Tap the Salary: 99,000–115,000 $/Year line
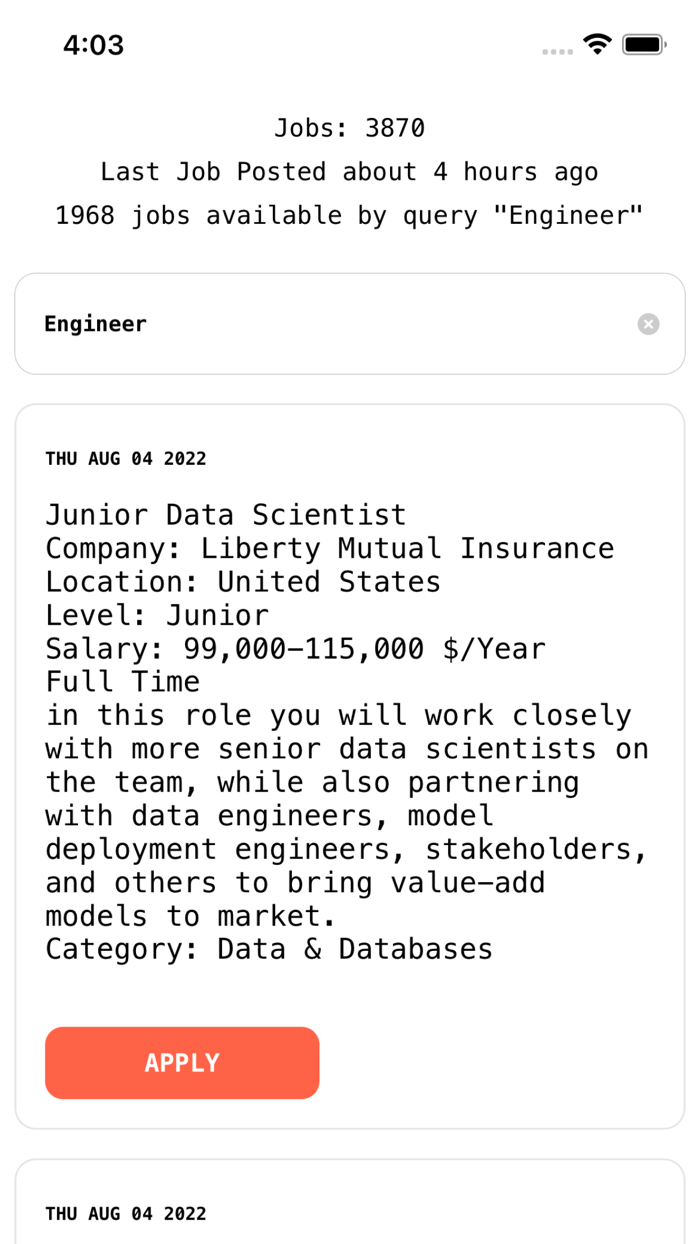The width and height of the screenshot is (700, 1244). pos(296,649)
